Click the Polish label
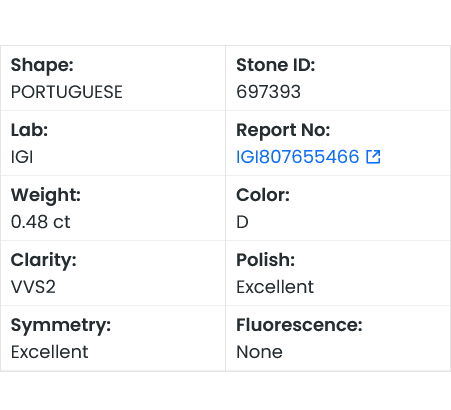 [265, 260]
